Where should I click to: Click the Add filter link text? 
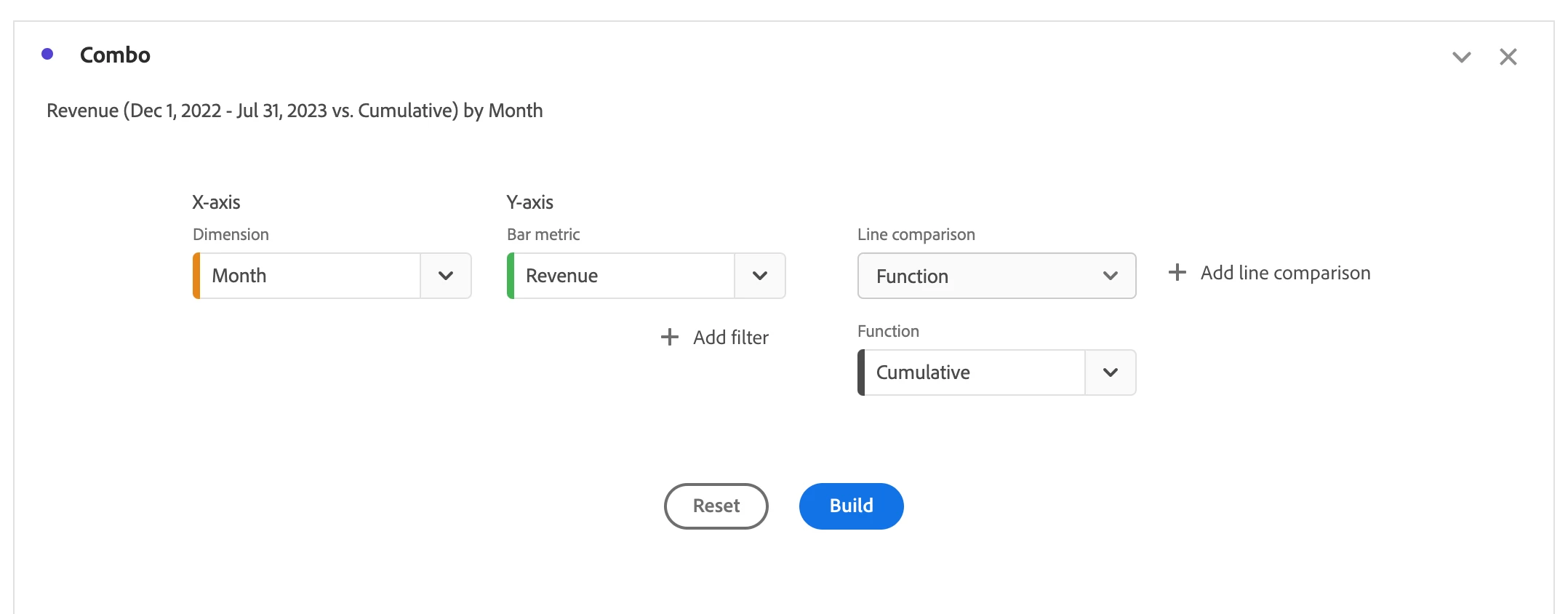coord(730,338)
